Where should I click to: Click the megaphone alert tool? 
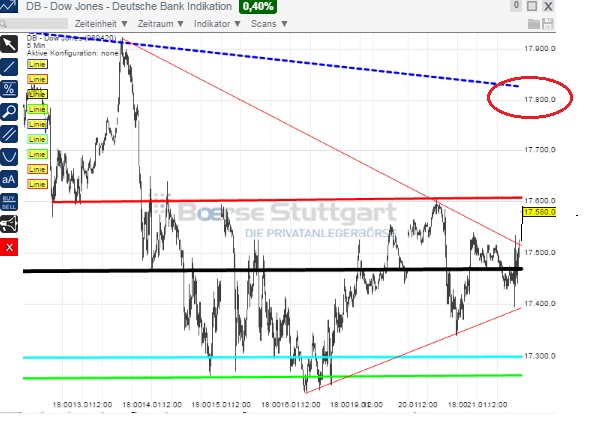coord(9,224)
